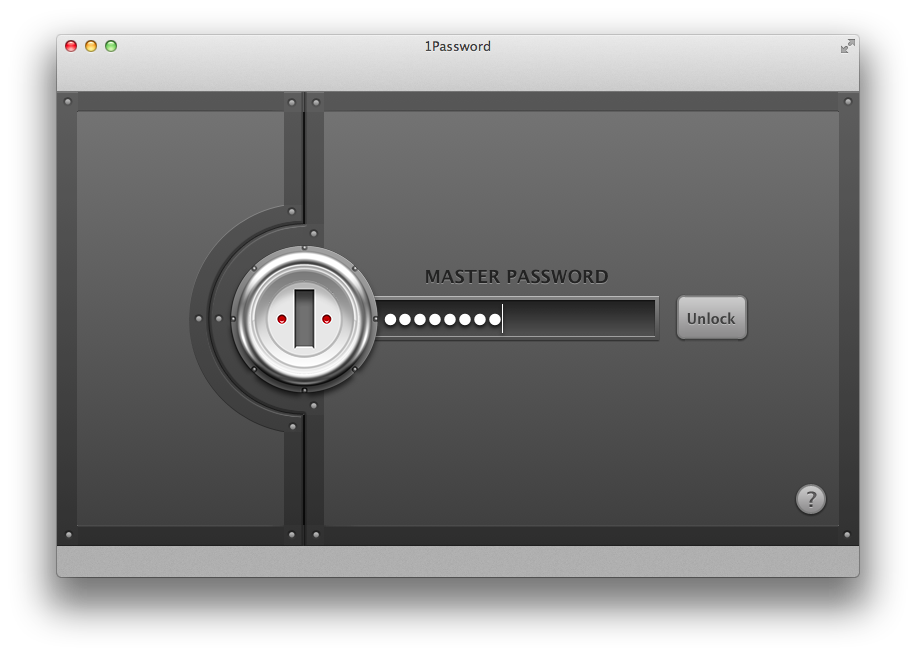Open help via question mark button

811,499
